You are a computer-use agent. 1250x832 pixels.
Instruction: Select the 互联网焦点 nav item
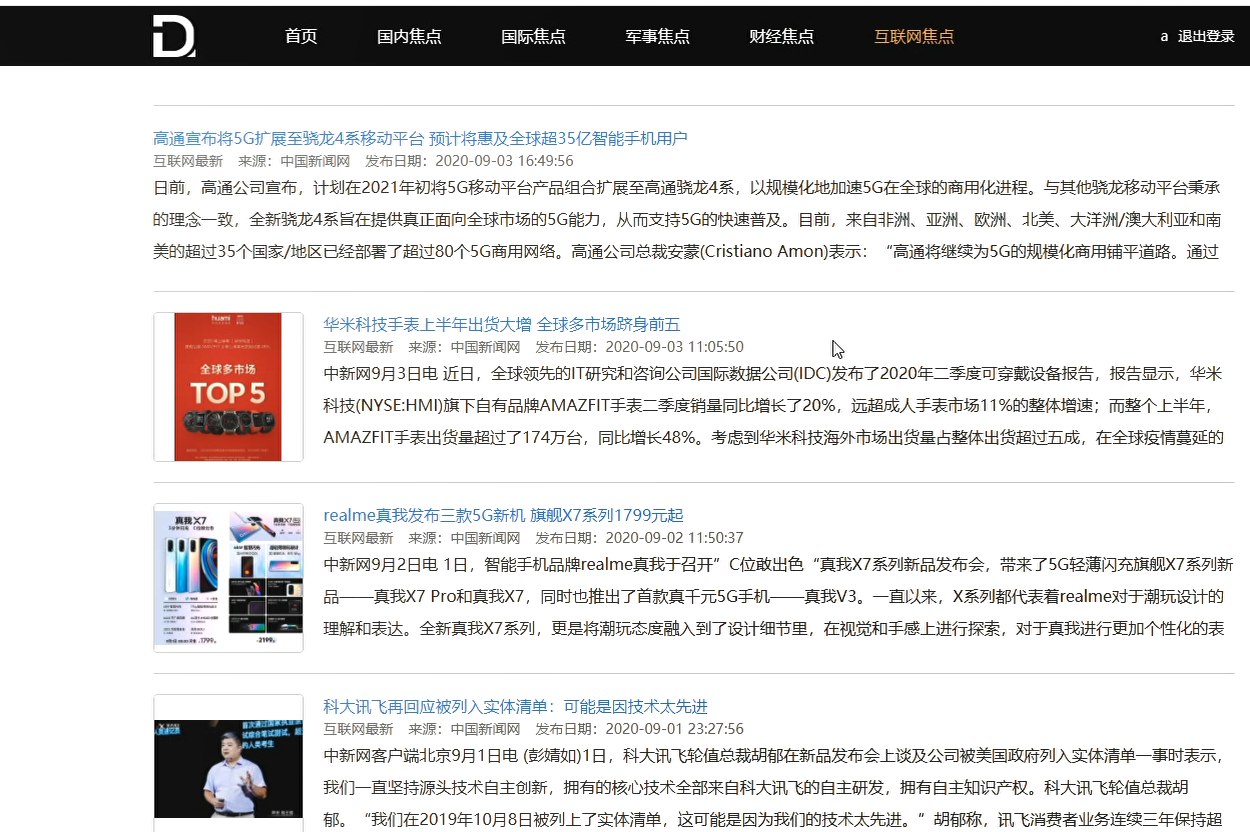pos(914,37)
